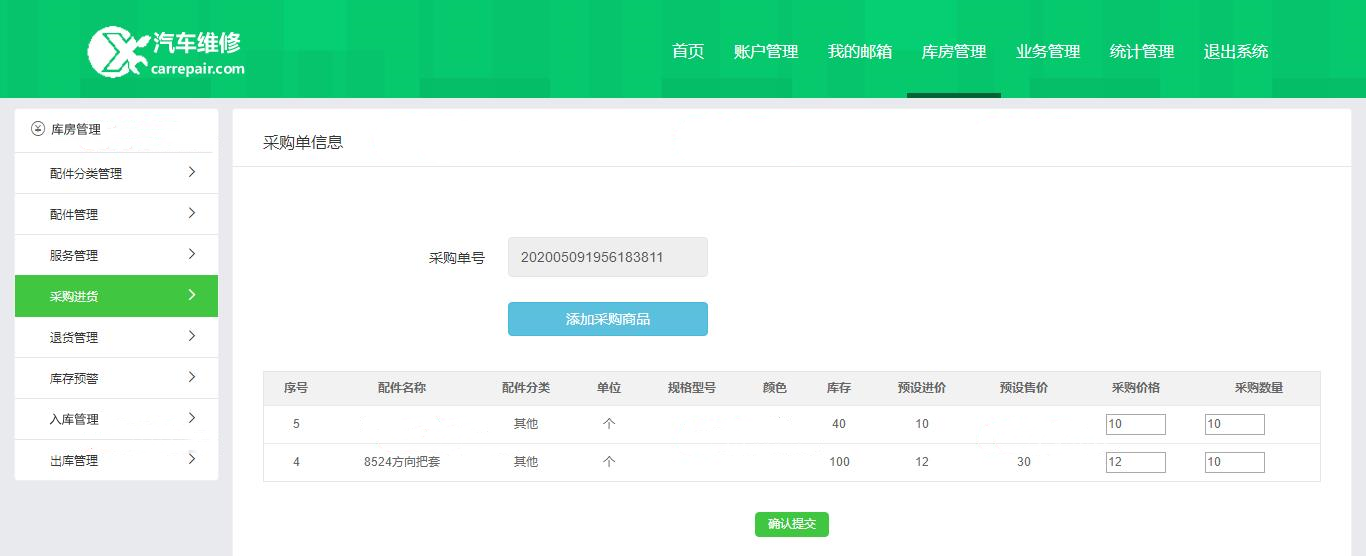Screen dimensions: 1366x556
Task: Open 统计管理 top menu
Action: click(x=1142, y=52)
